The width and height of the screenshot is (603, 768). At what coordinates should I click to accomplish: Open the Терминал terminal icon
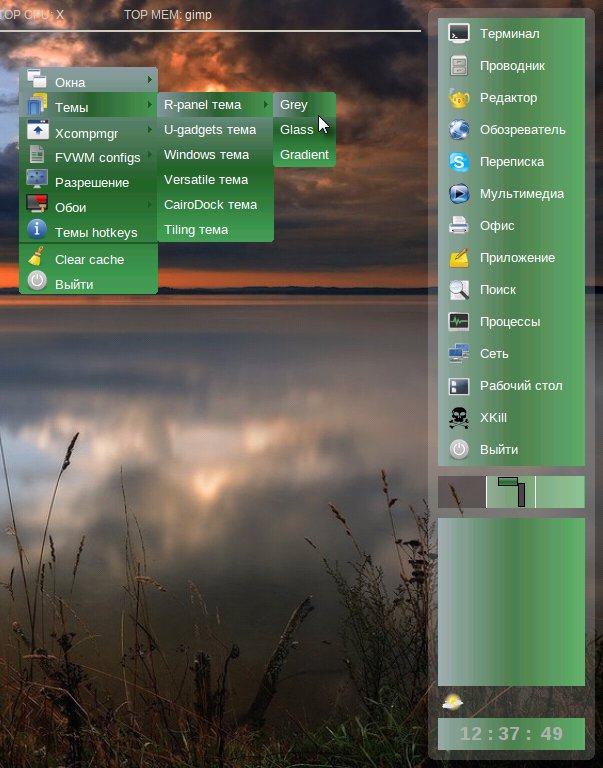459,33
